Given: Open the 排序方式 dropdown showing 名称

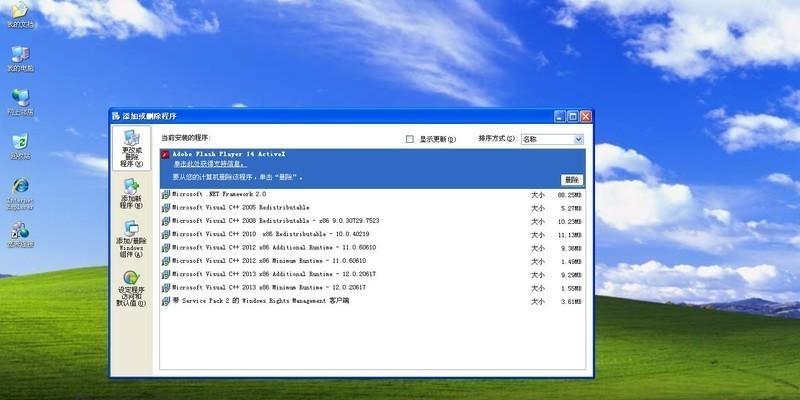Looking at the screenshot, I should (552, 139).
